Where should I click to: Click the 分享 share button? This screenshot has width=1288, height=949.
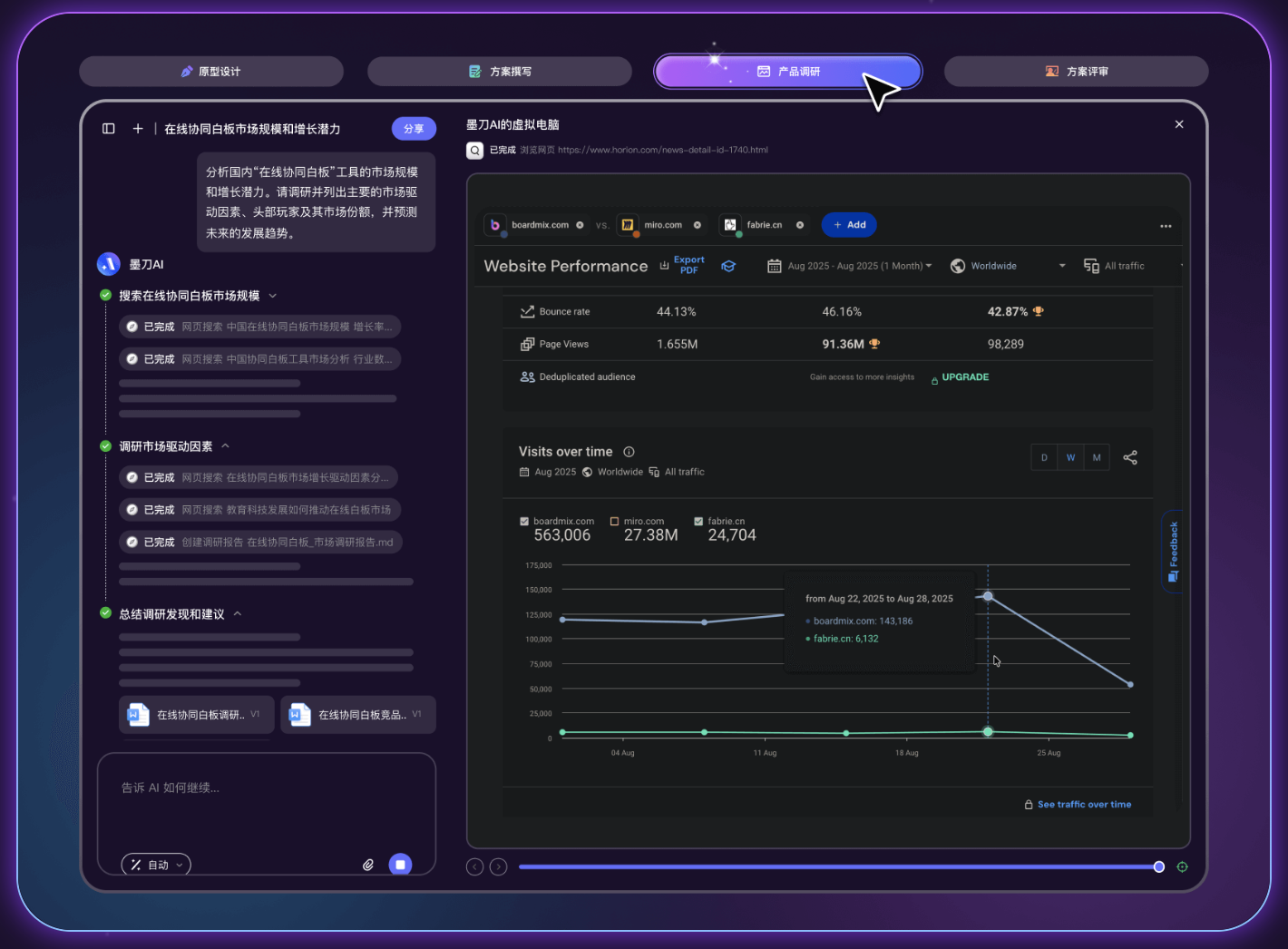coord(414,129)
